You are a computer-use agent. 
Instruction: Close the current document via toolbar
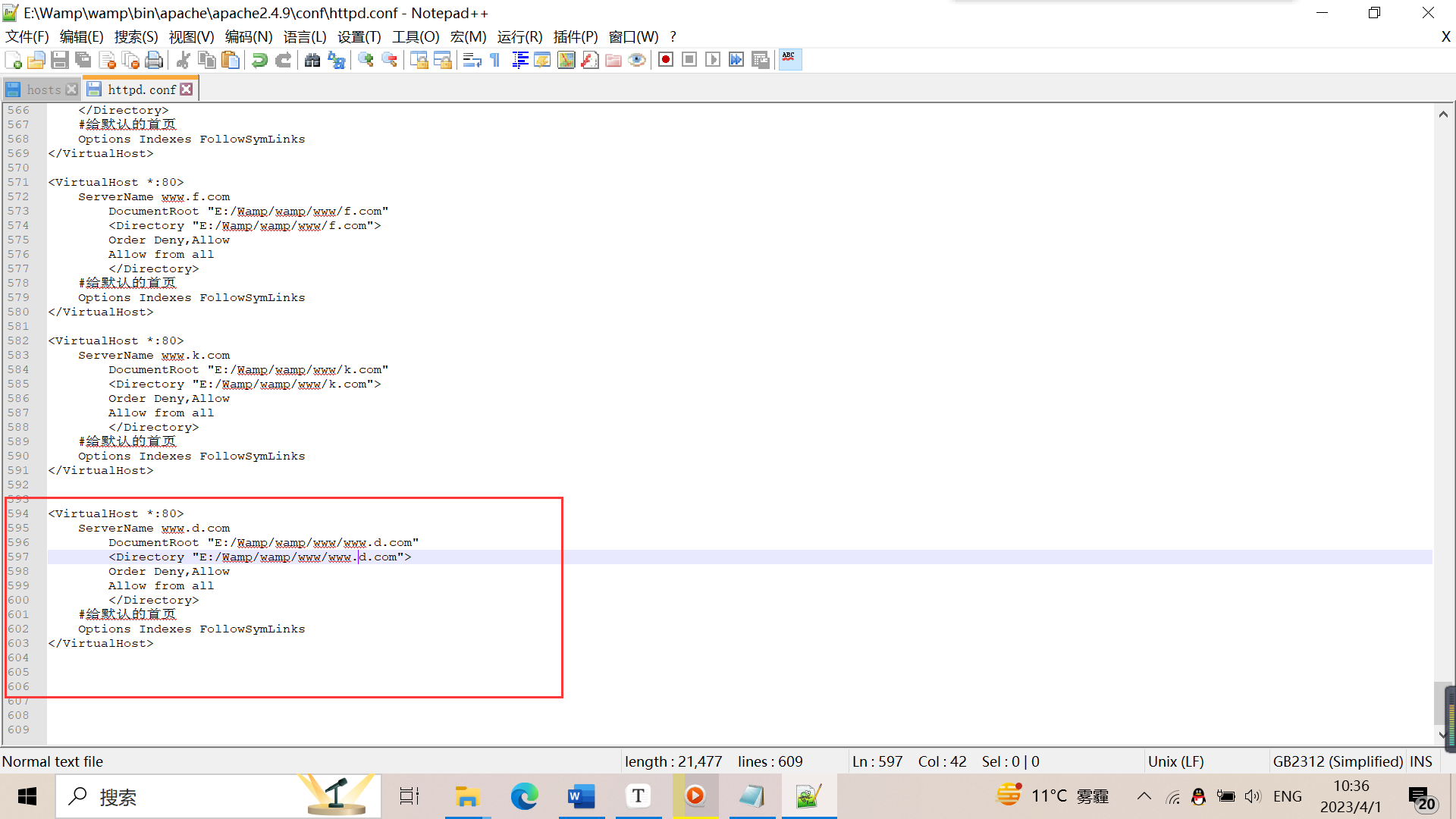click(x=107, y=60)
